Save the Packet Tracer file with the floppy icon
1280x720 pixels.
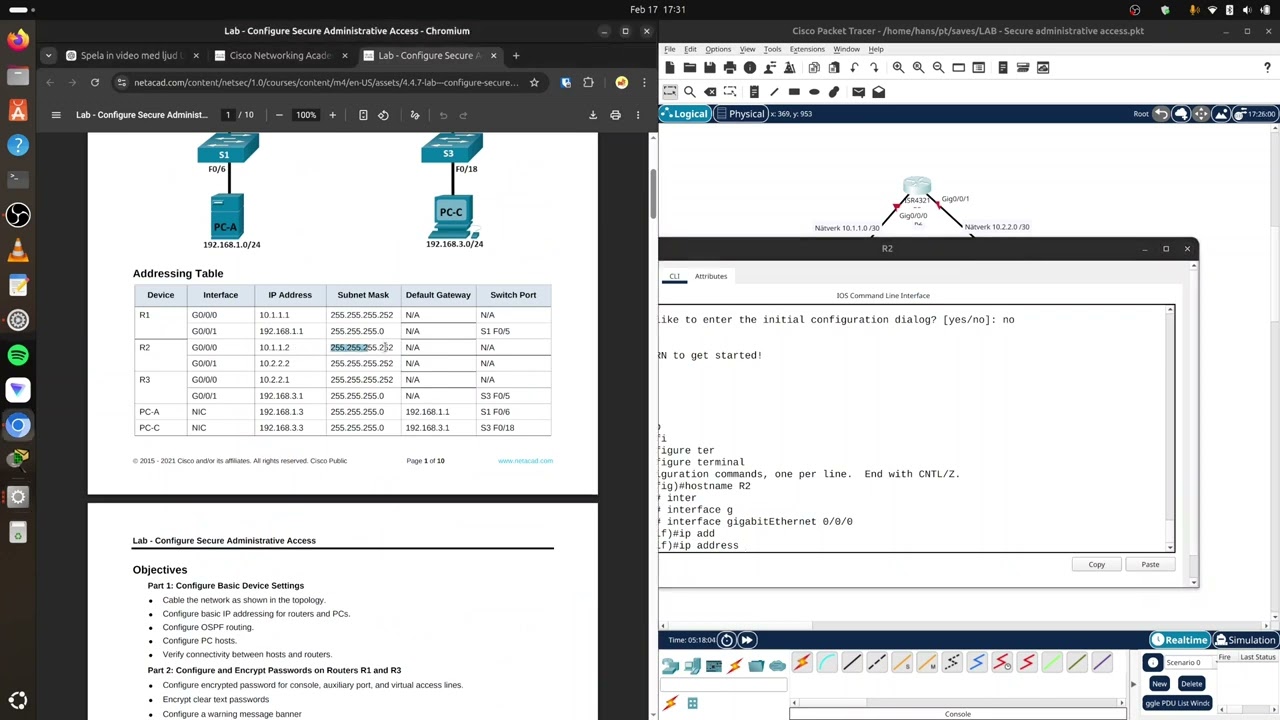[x=710, y=67]
